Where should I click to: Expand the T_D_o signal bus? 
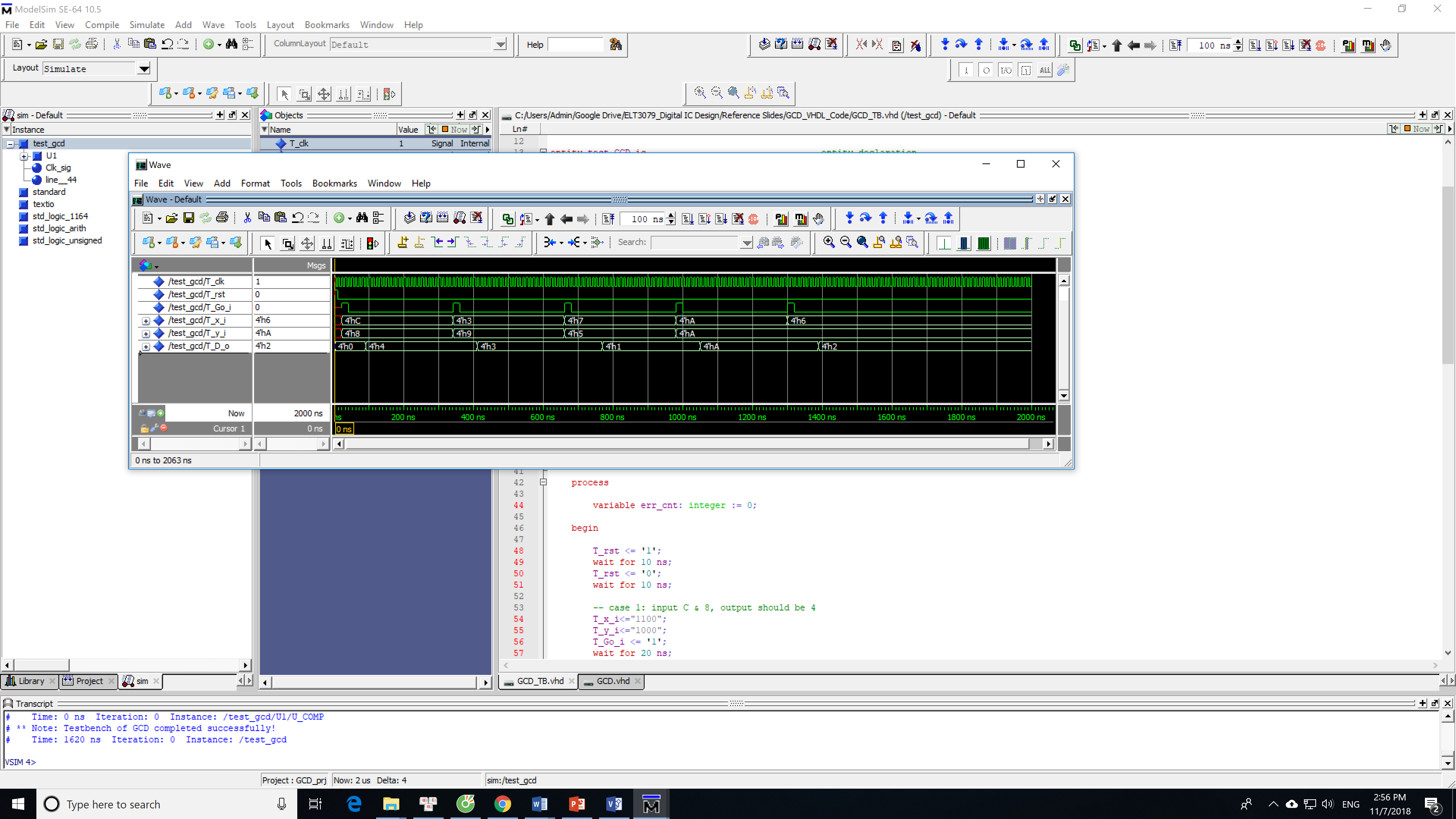click(146, 347)
